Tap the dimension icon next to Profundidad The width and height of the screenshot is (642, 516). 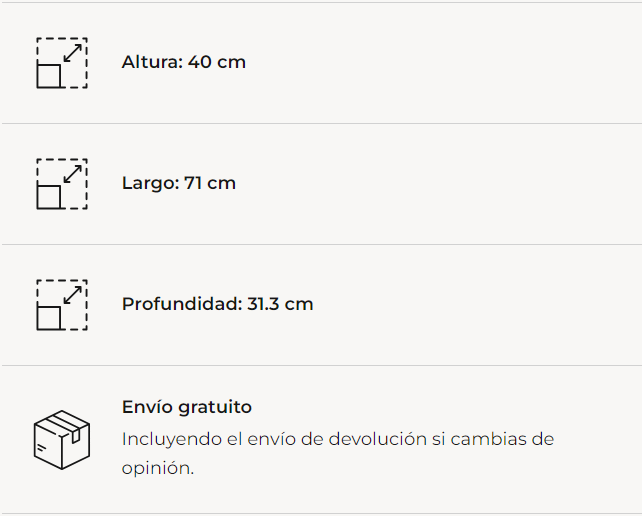point(62,305)
